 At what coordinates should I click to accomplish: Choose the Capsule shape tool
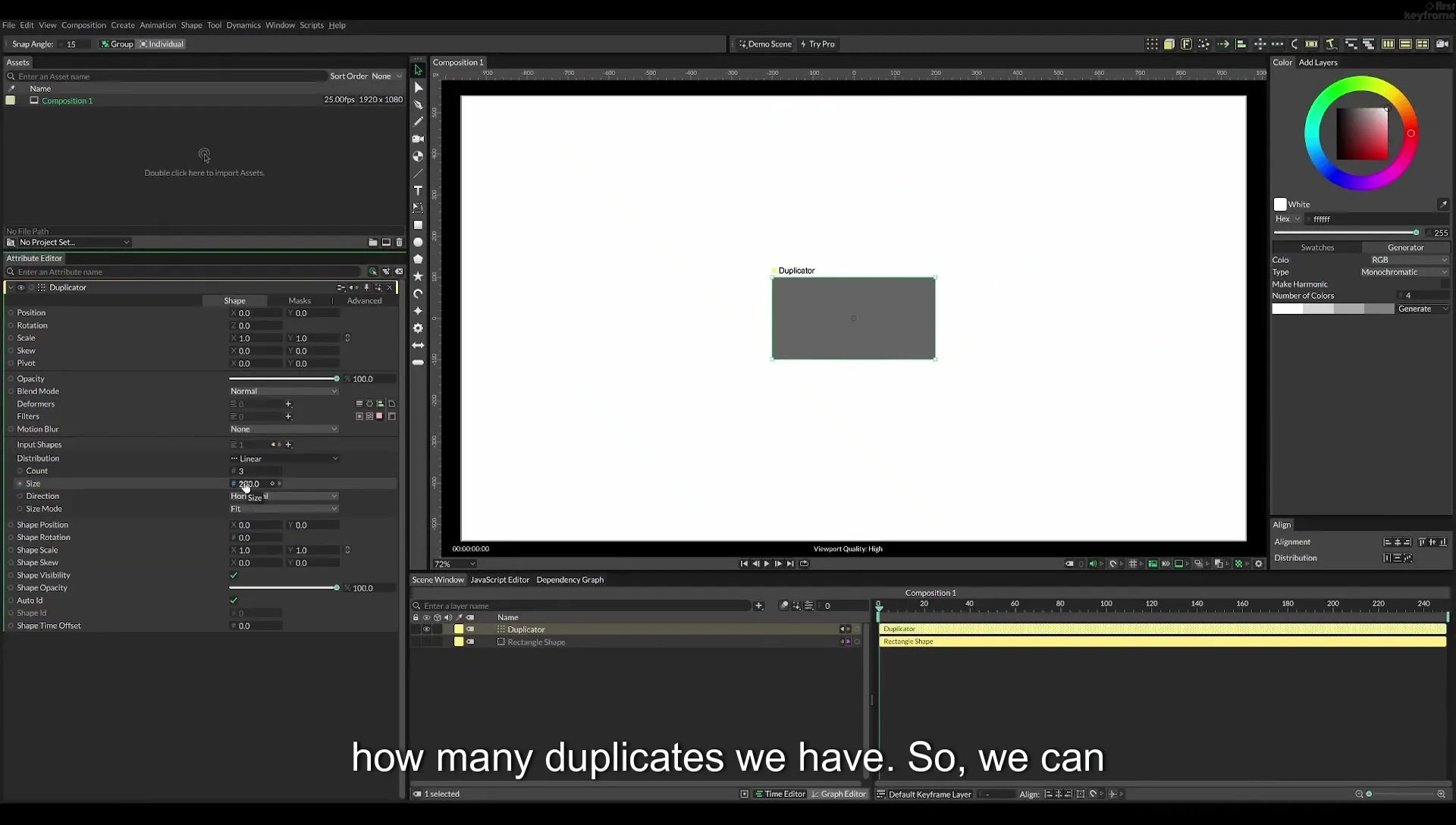coord(418,362)
